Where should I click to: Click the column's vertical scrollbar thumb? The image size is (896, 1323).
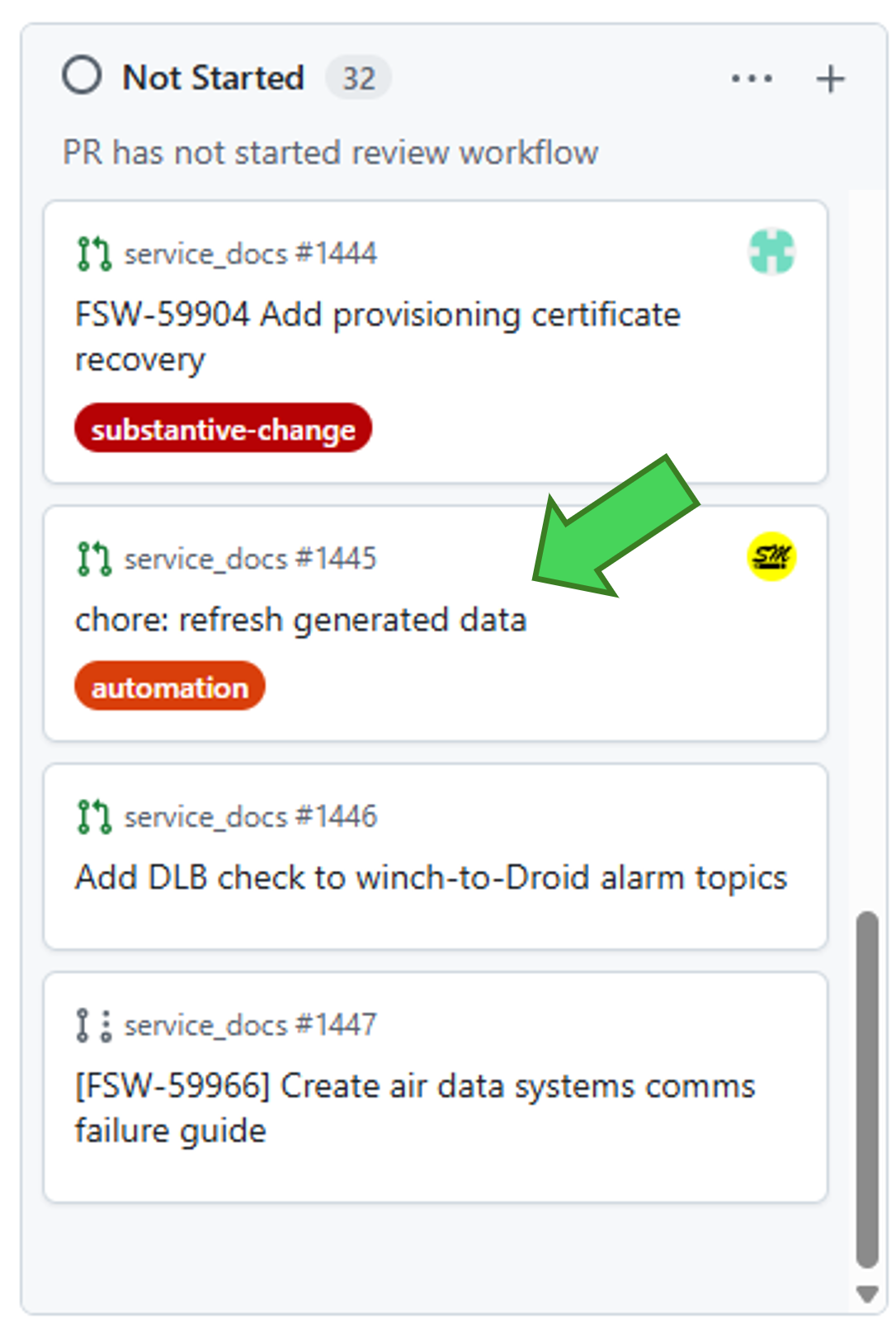click(x=866, y=1089)
